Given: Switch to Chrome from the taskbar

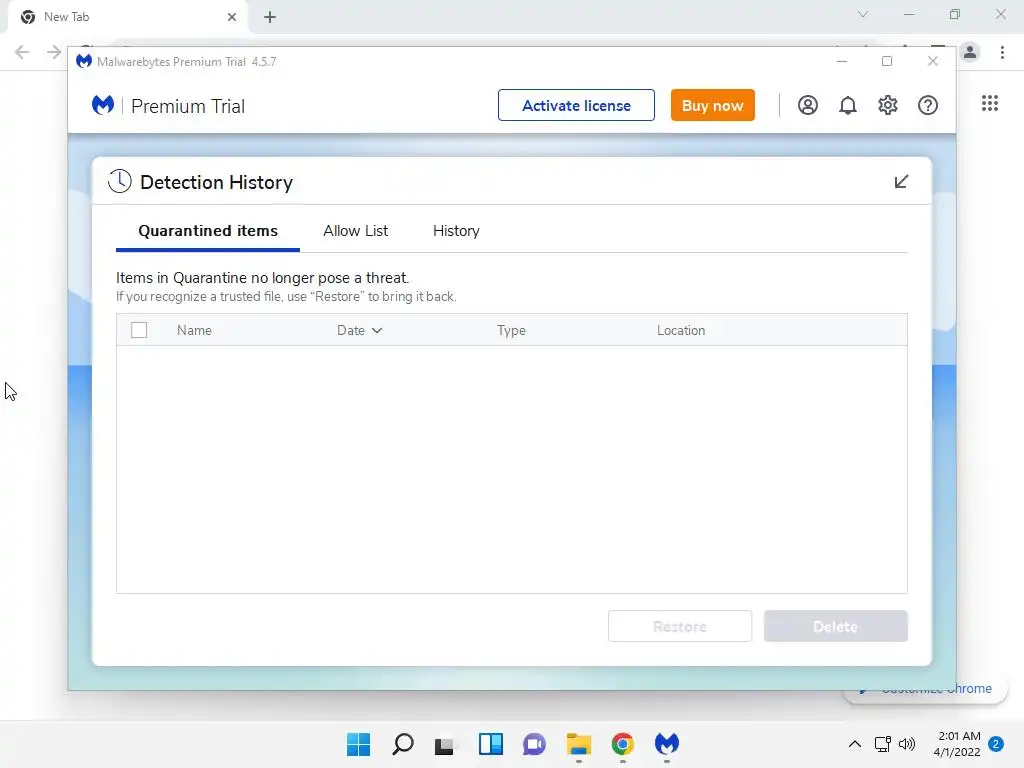Looking at the screenshot, I should point(622,744).
